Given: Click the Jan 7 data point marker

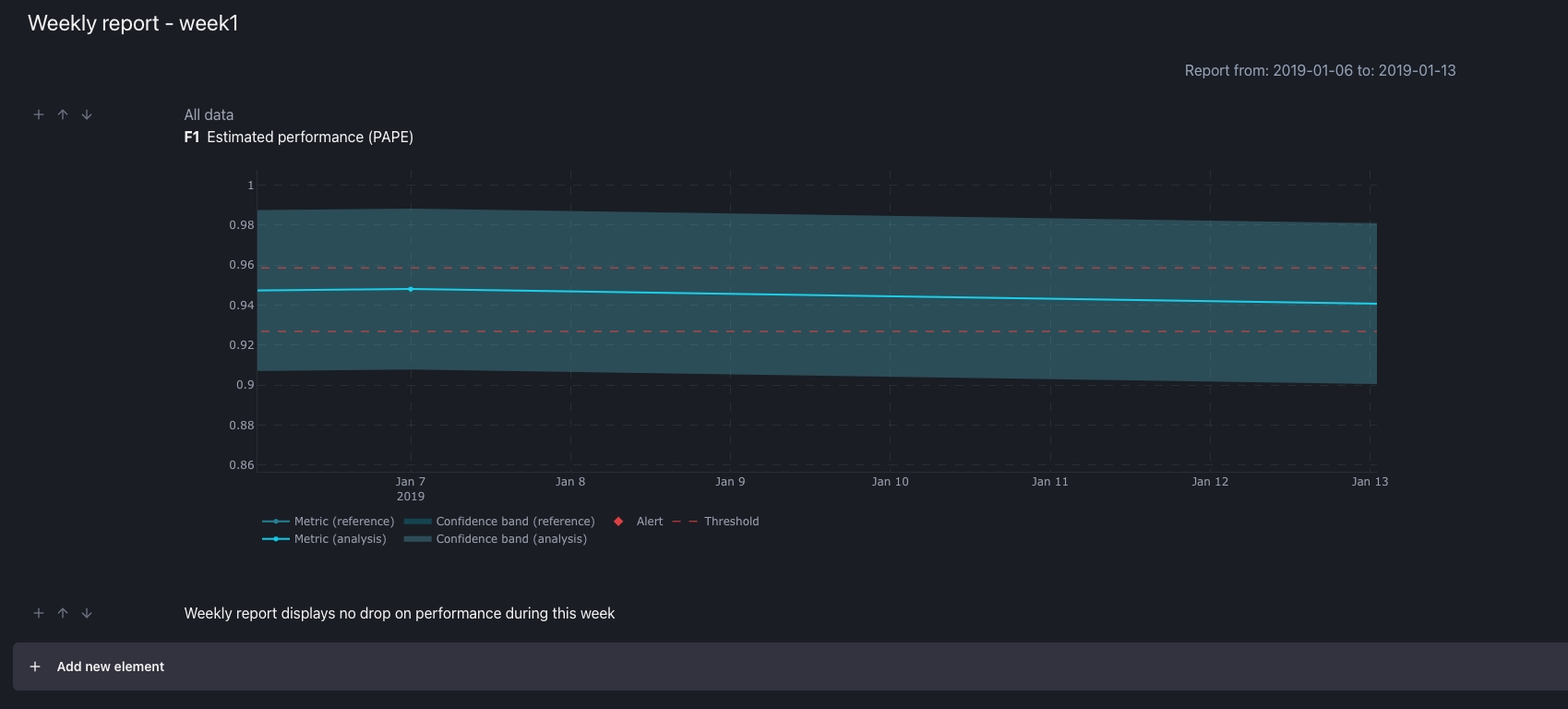Looking at the screenshot, I should point(411,289).
